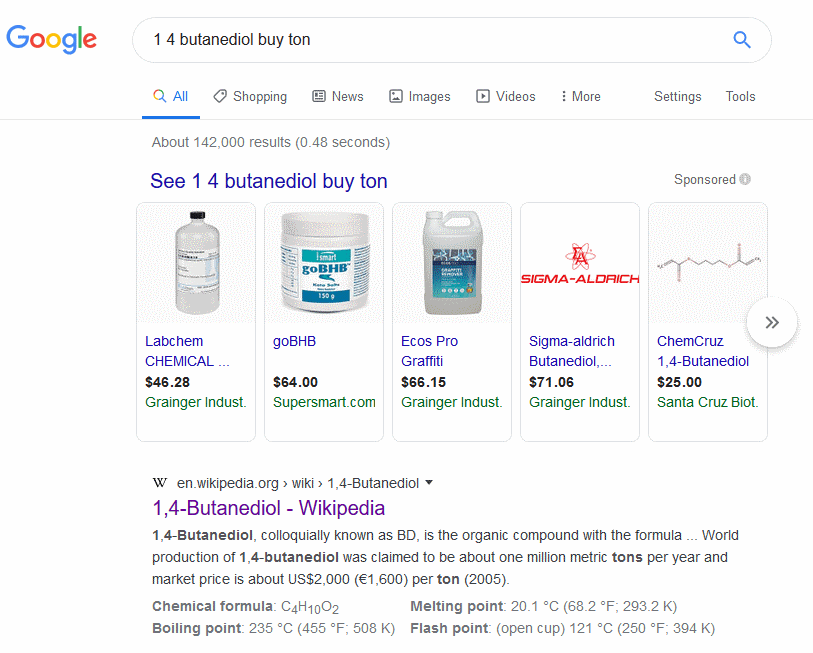The width and height of the screenshot is (813, 653).
Task: Click the $66.15 price
Action: coord(424,382)
